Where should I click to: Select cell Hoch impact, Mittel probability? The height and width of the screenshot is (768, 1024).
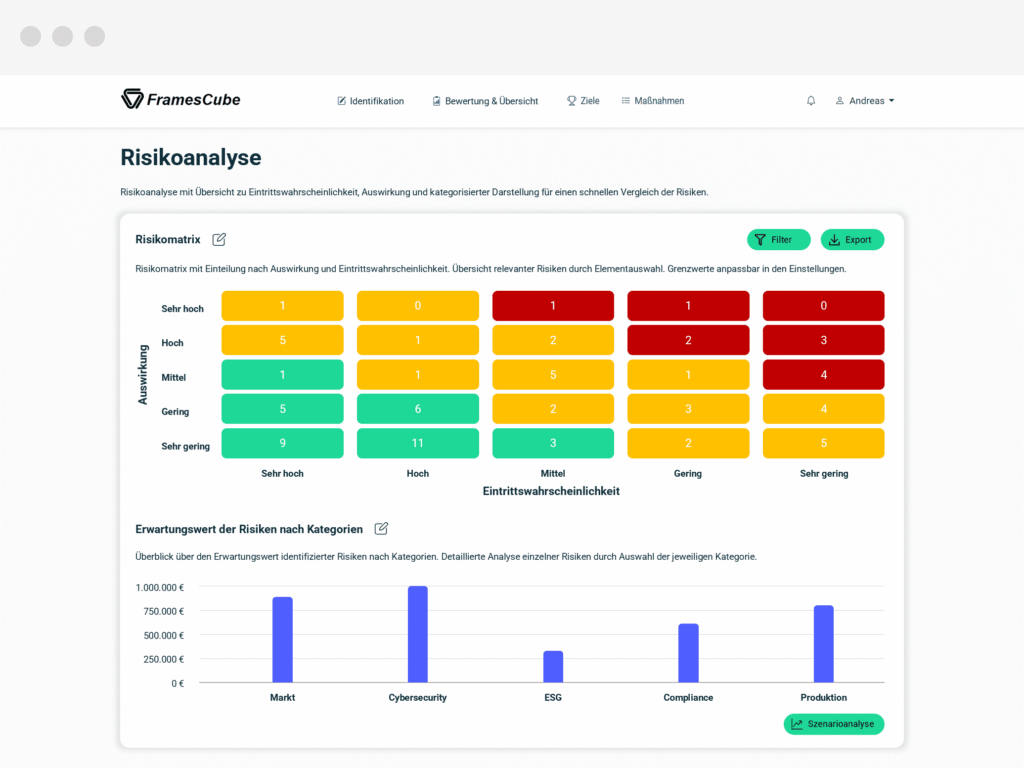[x=553, y=340]
